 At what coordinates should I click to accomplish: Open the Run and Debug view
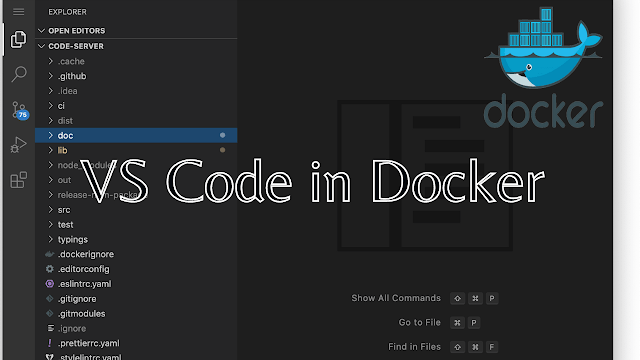[18, 145]
